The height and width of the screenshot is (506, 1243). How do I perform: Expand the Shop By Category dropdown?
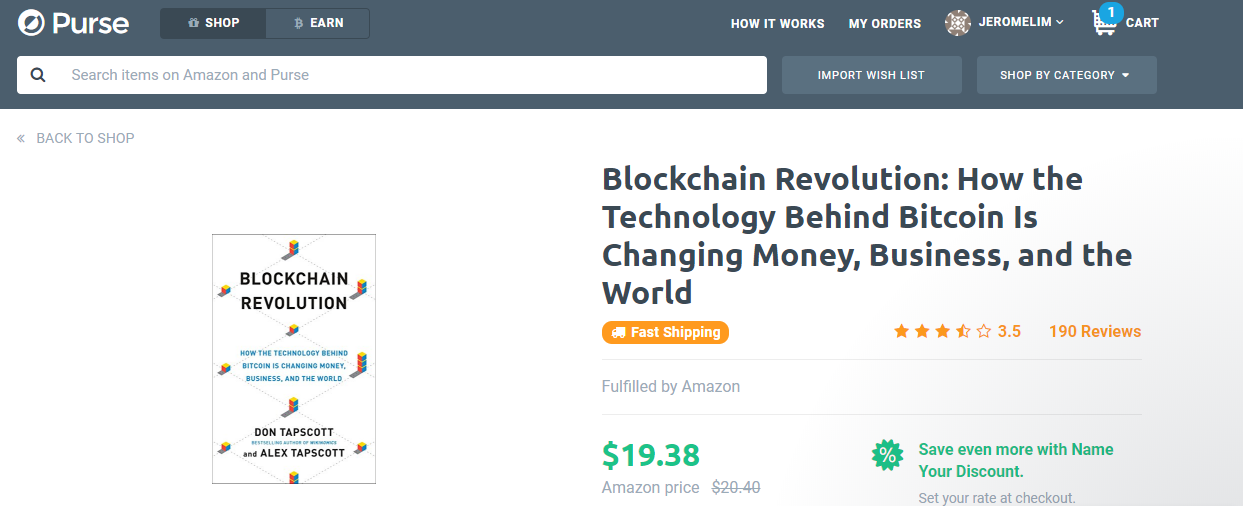pyautogui.click(x=1066, y=75)
